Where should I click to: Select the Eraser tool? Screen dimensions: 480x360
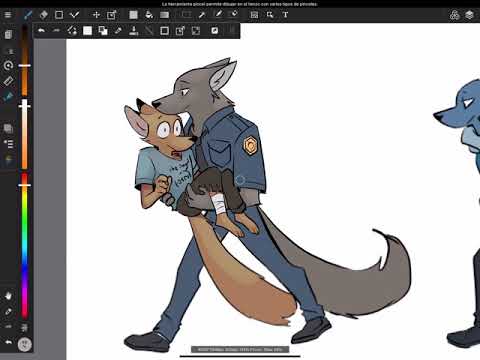tap(43, 15)
